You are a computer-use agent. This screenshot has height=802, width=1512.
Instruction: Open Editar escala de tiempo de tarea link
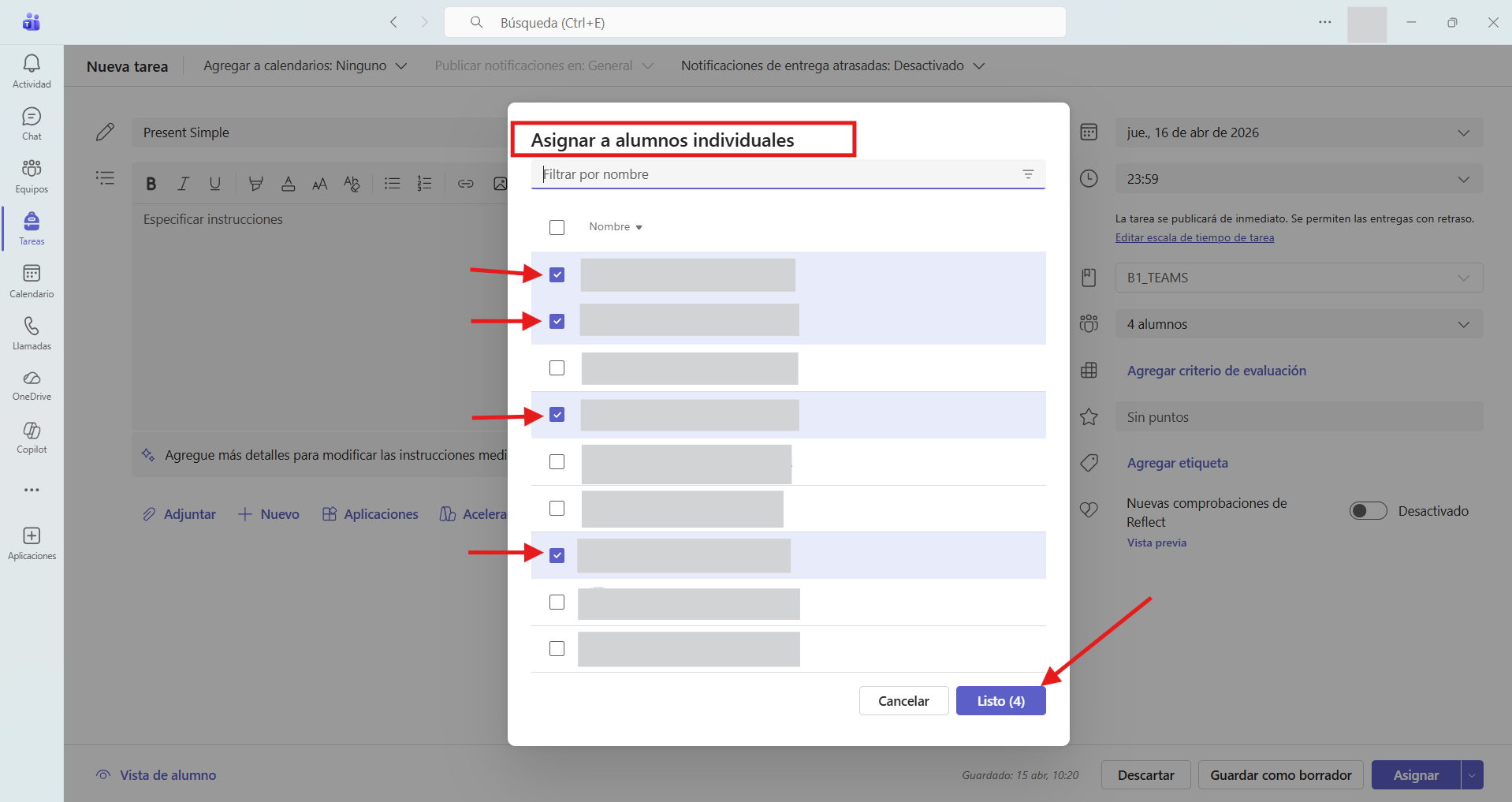(x=1194, y=237)
